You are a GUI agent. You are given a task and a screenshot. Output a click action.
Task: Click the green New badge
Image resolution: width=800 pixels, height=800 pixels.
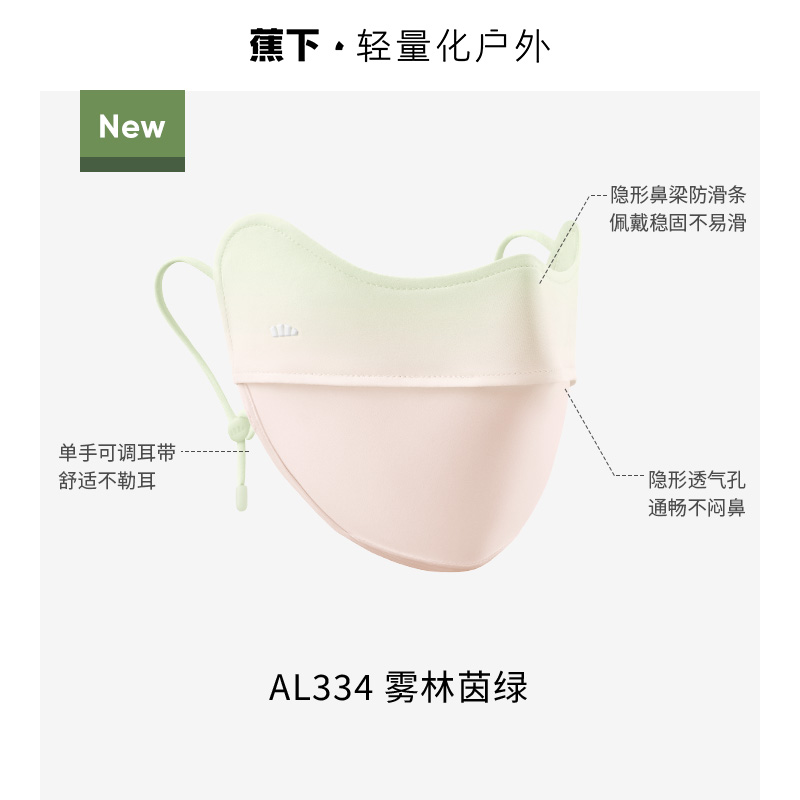[x=132, y=131]
